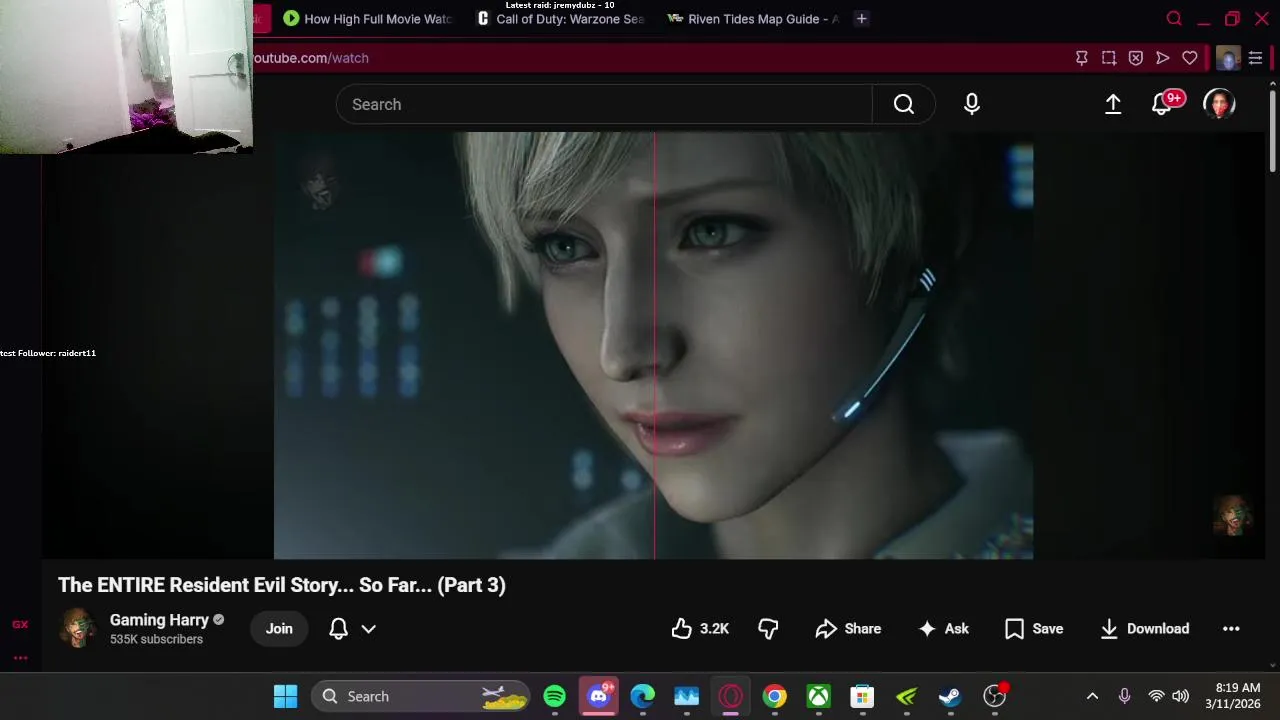Switch to the Call of Duty: Warzone tab

561,18
